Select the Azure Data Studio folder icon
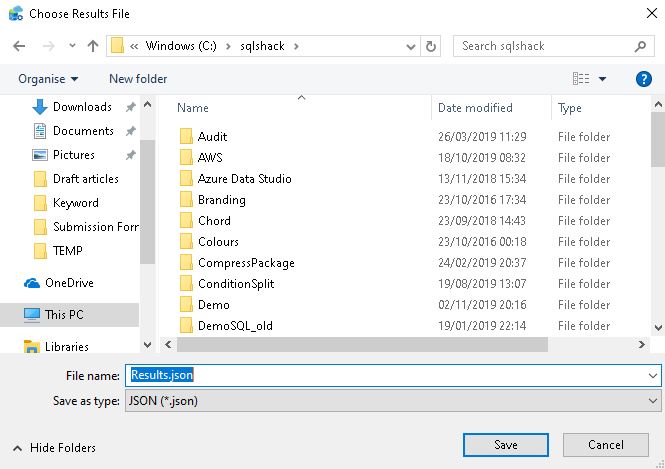The width and height of the screenshot is (665, 469). [186, 179]
